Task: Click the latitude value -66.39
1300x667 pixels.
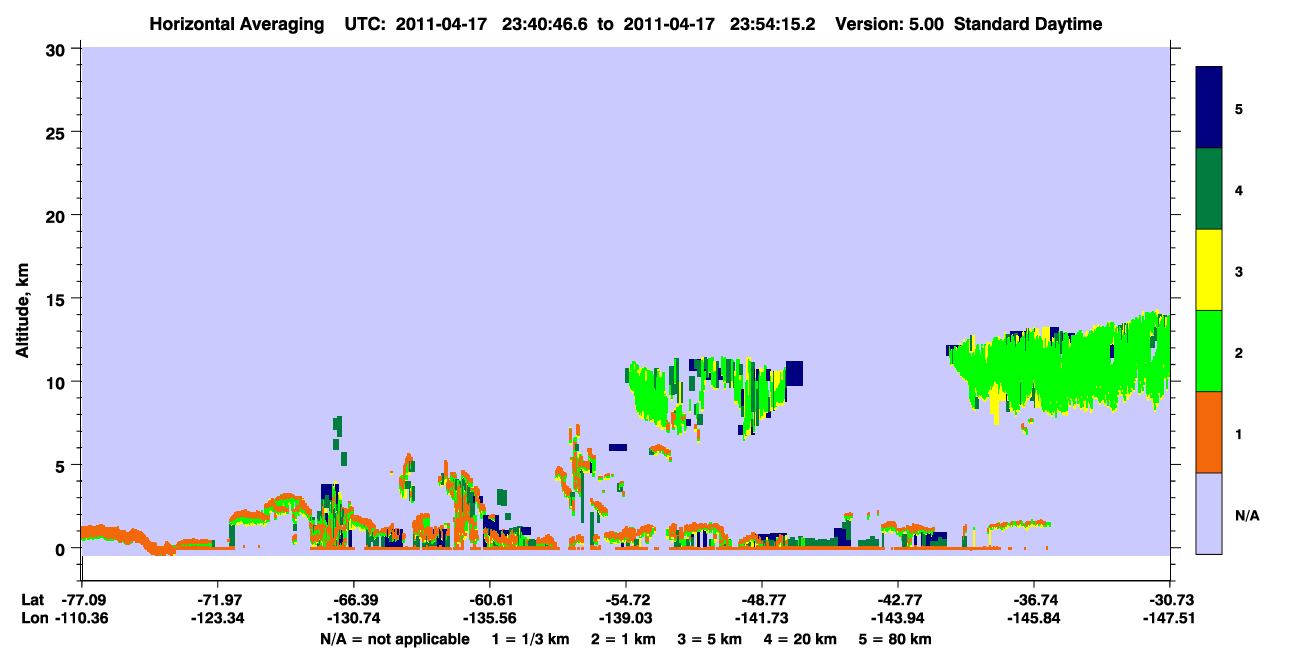Action: (x=353, y=600)
